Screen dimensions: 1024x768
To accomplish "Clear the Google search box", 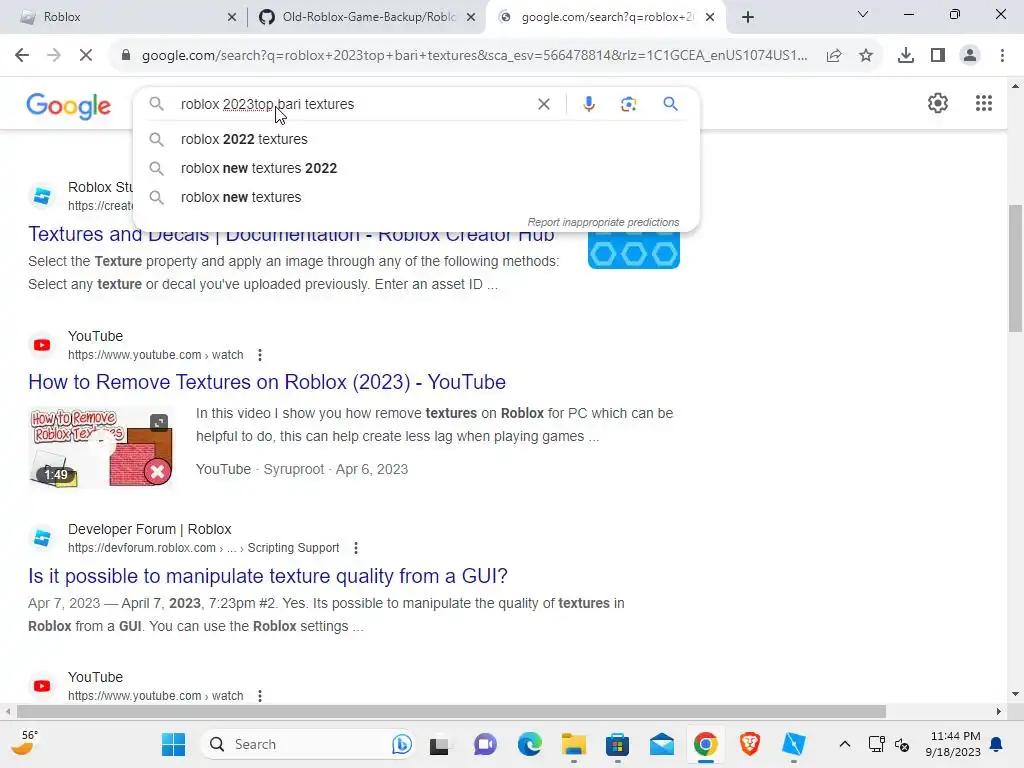I will (543, 104).
